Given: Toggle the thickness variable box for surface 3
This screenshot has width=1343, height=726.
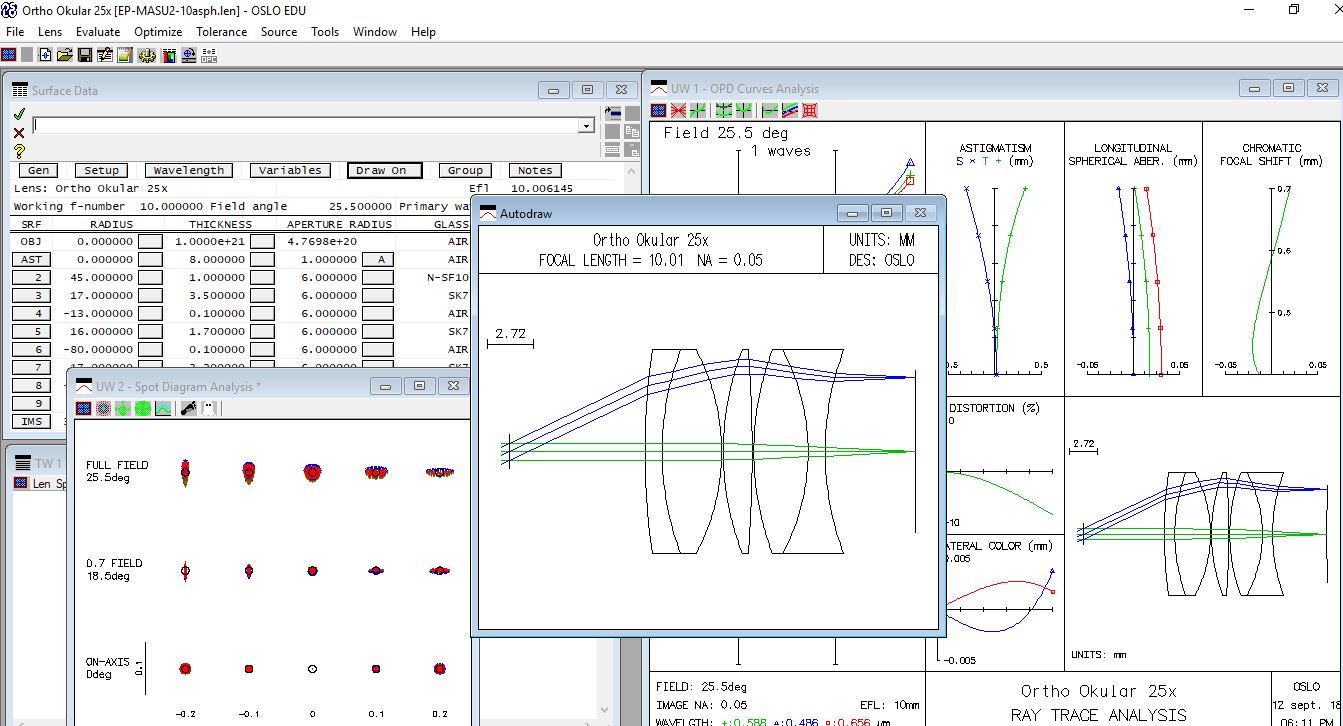Looking at the screenshot, I should pos(262,295).
